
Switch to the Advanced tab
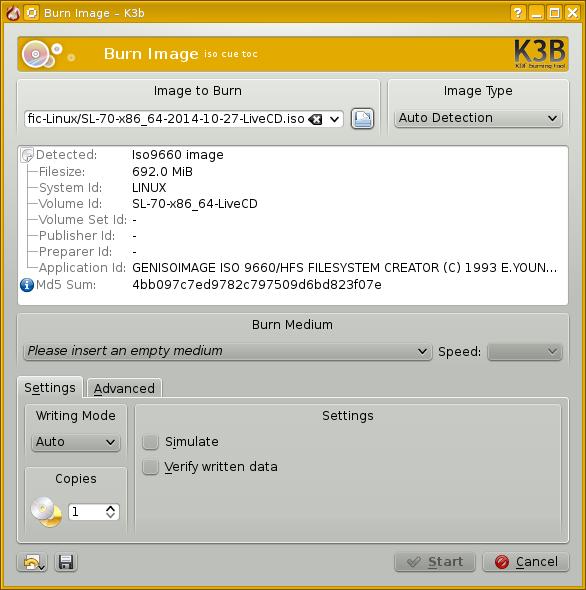(x=124, y=388)
